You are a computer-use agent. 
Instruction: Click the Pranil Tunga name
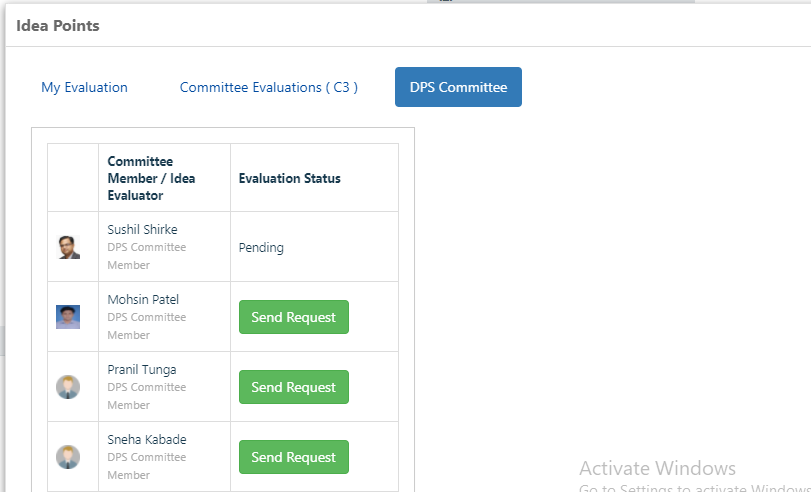point(142,369)
